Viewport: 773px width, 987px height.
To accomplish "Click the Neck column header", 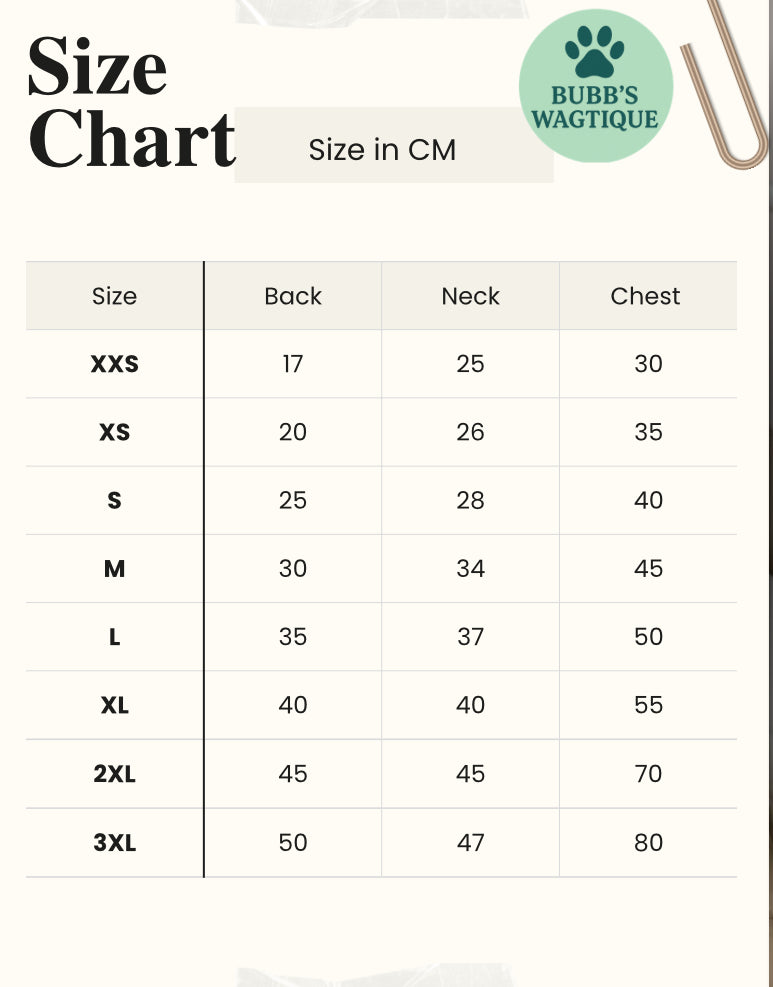I will click(470, 296).
